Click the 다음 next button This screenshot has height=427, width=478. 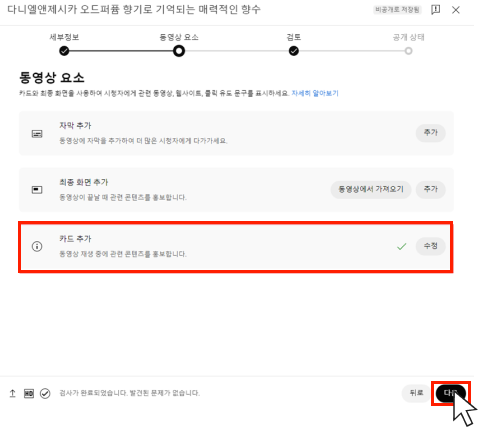(x=451, y=393)
